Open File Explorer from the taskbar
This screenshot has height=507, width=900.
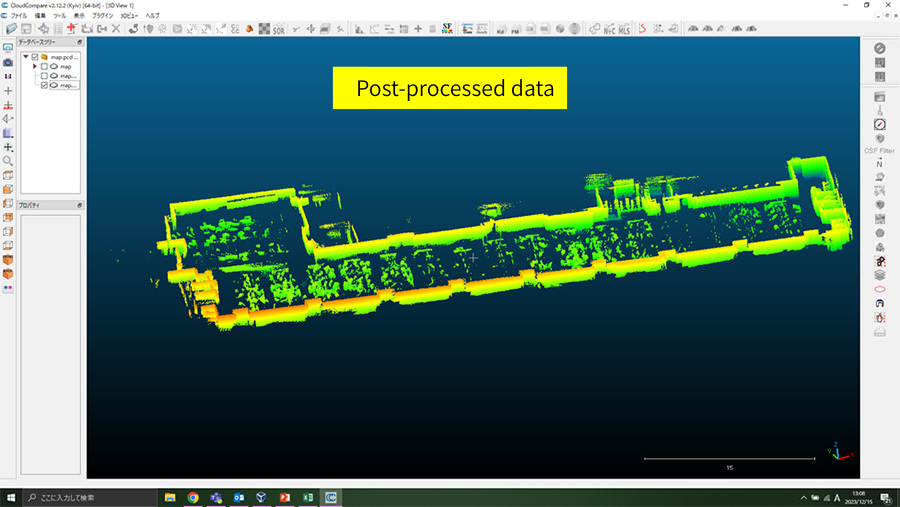tap(170, 498)
